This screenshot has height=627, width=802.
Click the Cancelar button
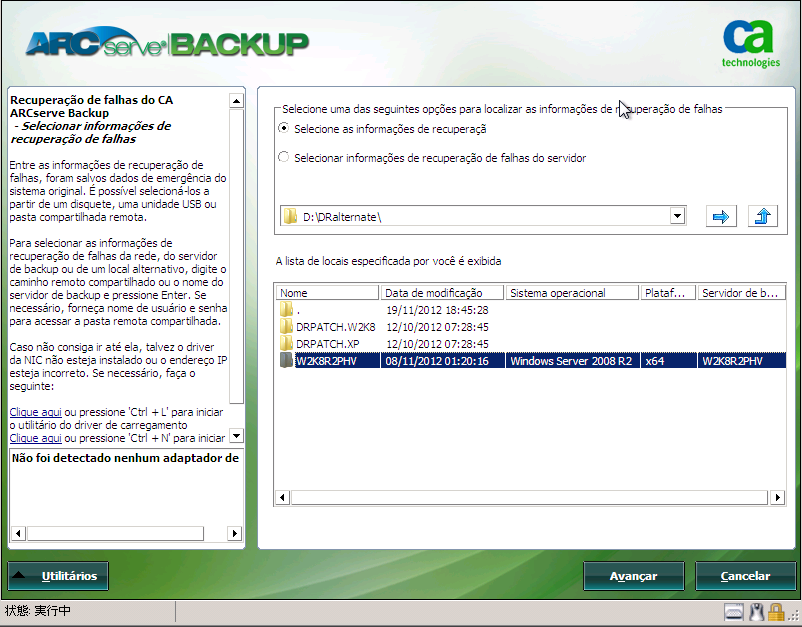pos(745,576)
